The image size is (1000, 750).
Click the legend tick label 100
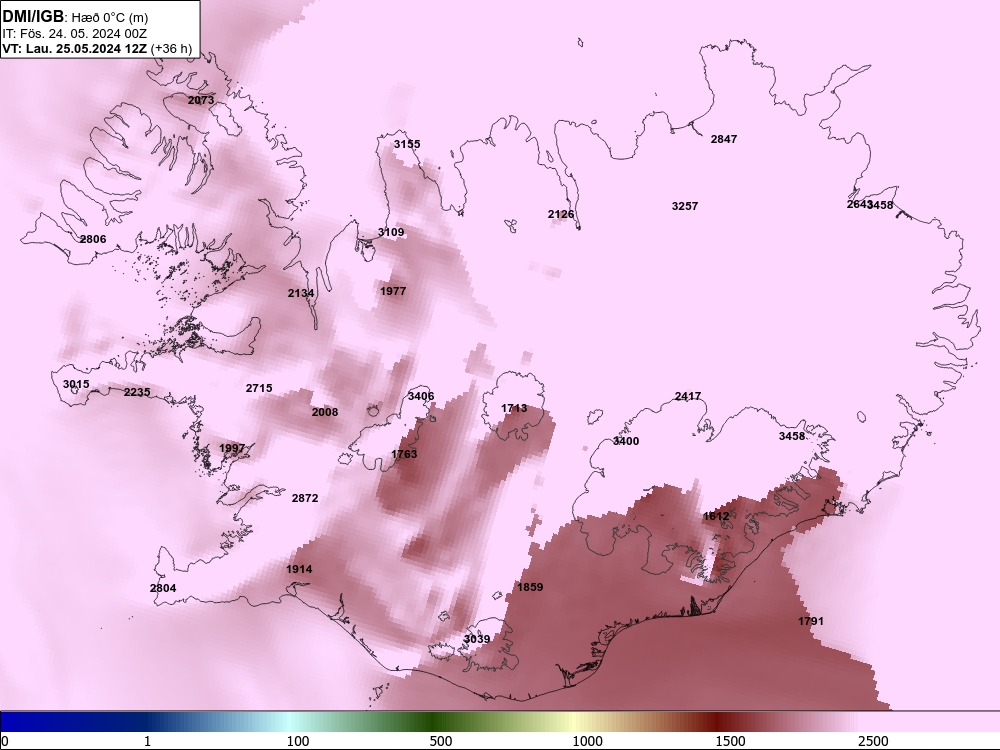tap(298, 741)
